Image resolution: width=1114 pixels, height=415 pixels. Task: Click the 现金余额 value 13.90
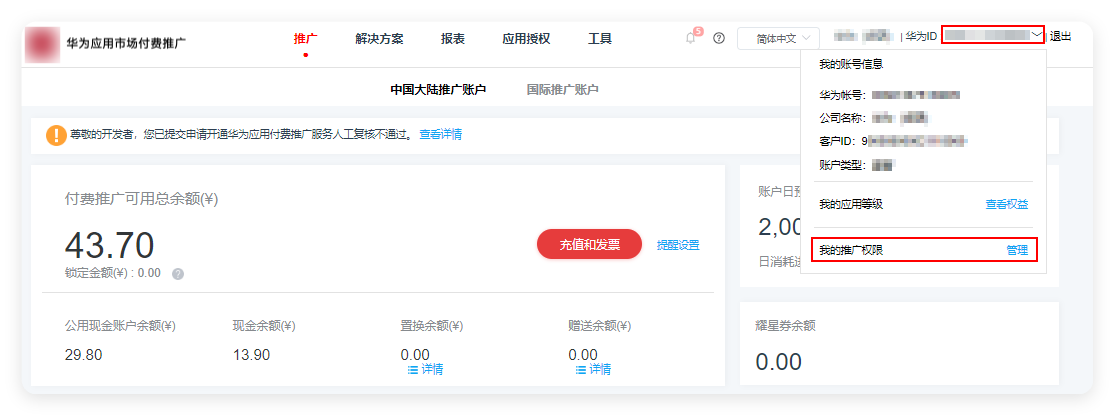[x=252, y=355]
